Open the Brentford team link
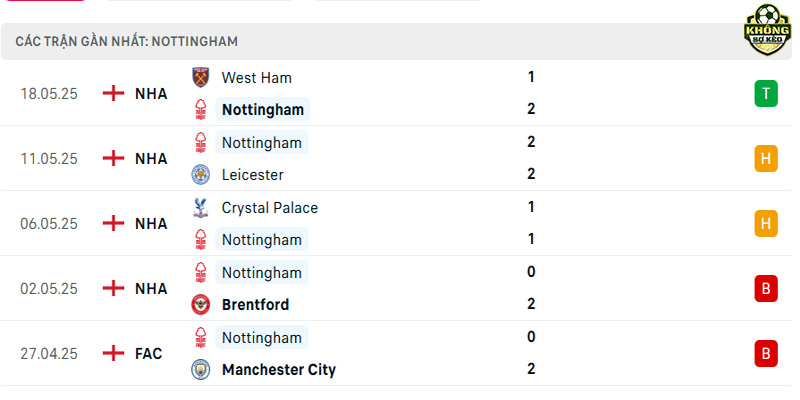800x400 pixels. coord(255,305)
